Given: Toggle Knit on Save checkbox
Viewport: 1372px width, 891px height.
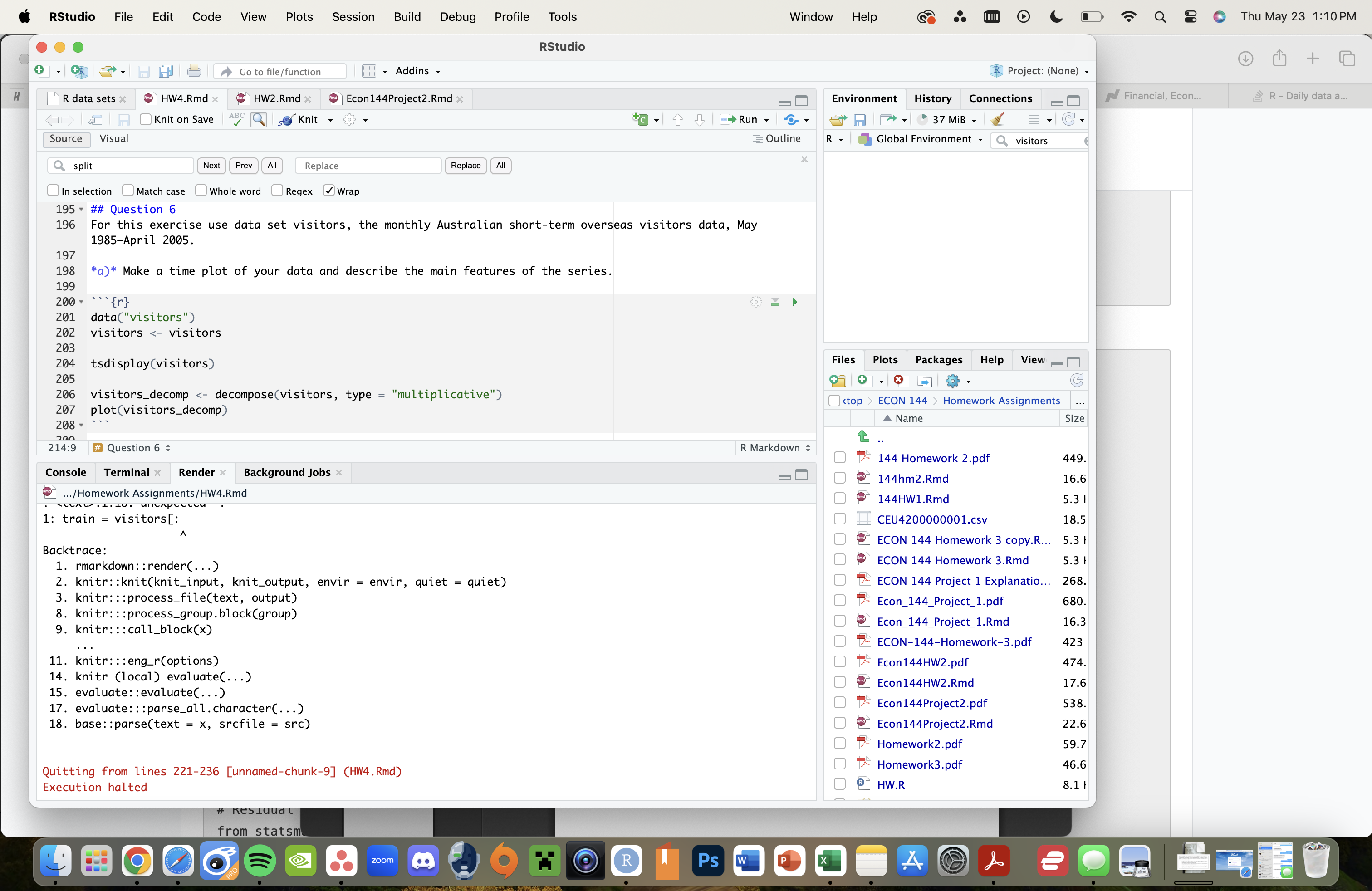Looking at the screenshot, I should point(145,119).
